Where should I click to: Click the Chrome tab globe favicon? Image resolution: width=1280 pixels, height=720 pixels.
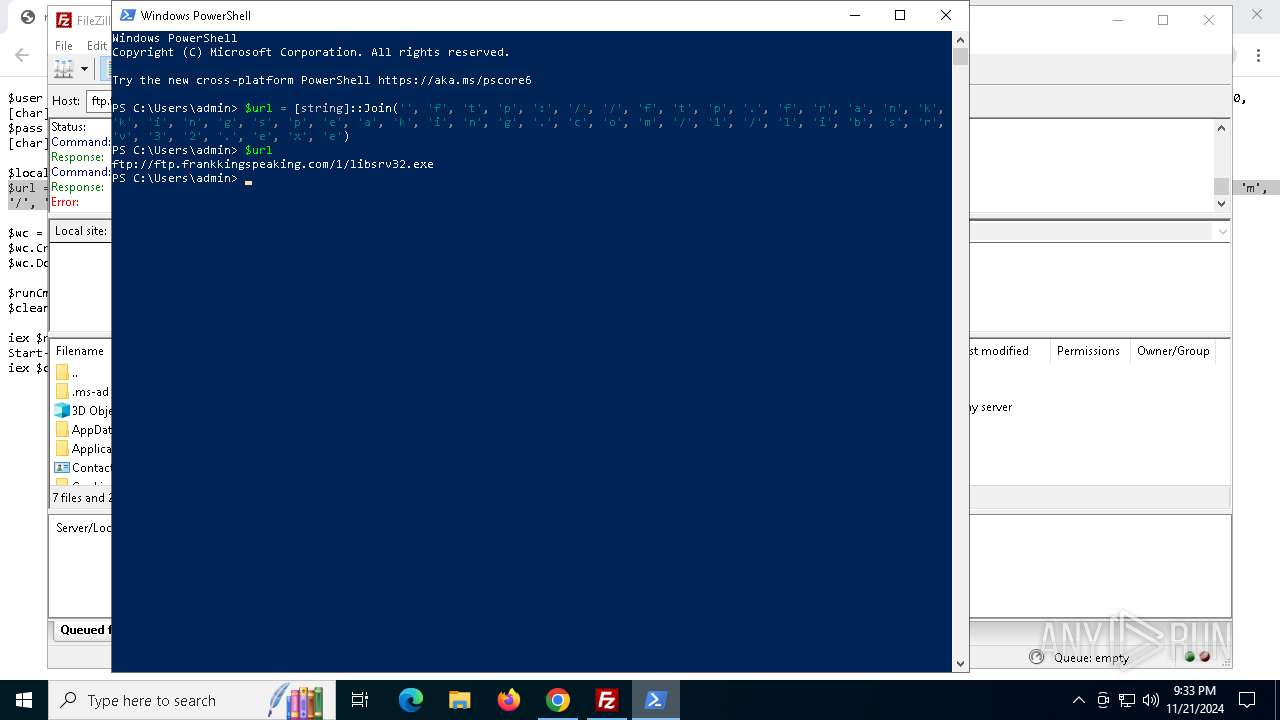point(28,16)
